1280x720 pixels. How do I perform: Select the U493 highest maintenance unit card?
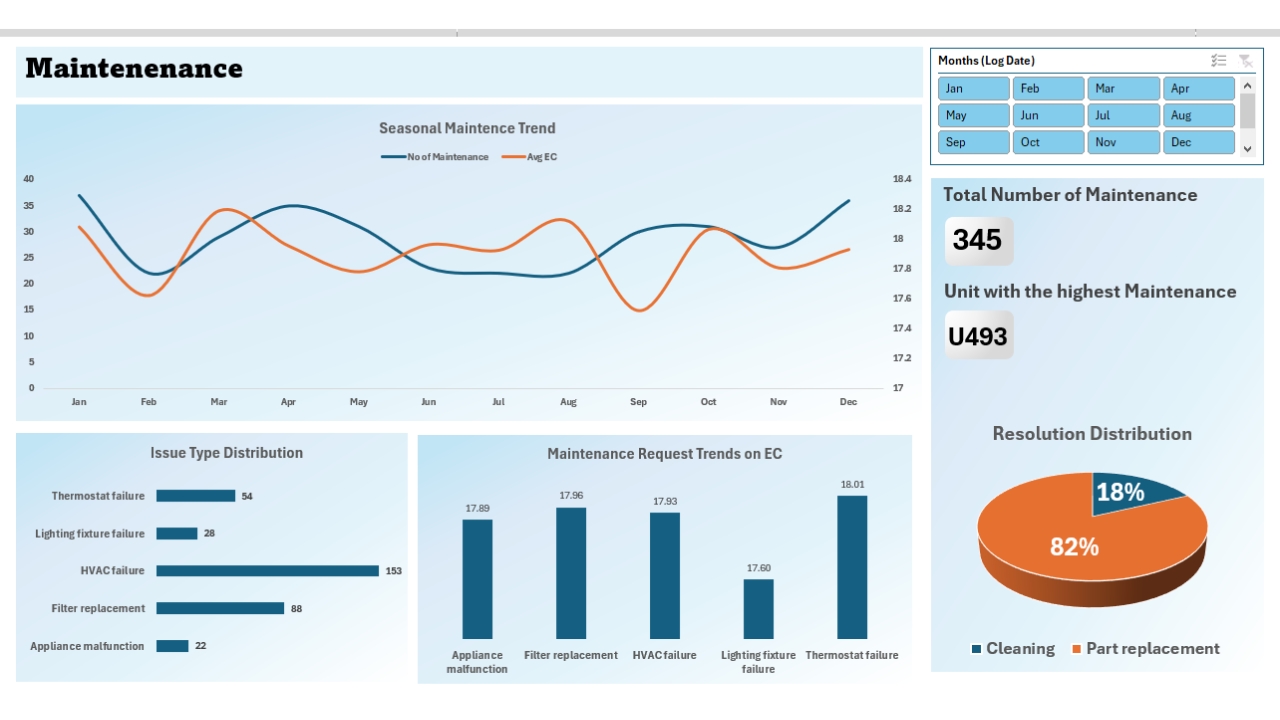[x=979, y=336]
